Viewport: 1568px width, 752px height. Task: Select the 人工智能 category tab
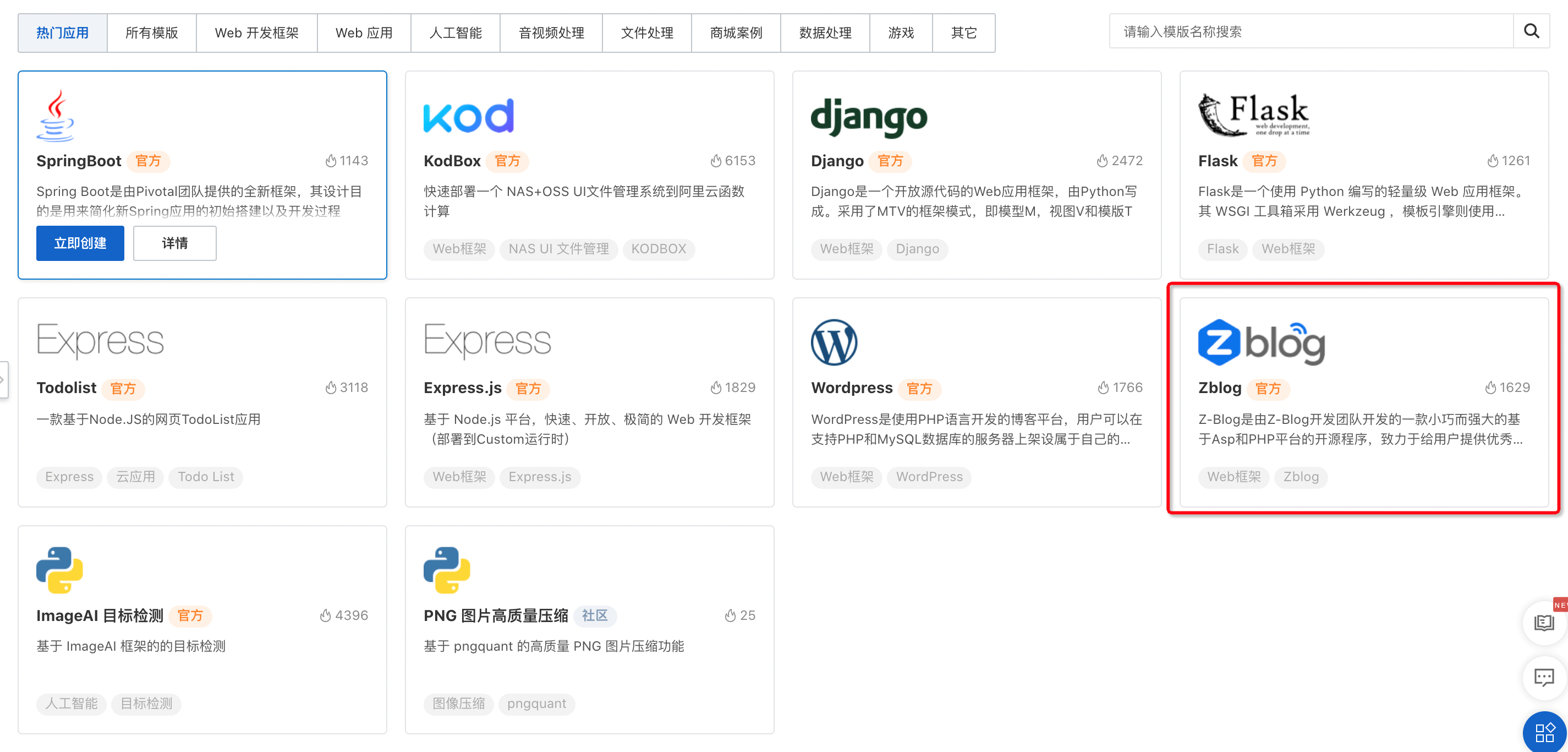point(454,33)
